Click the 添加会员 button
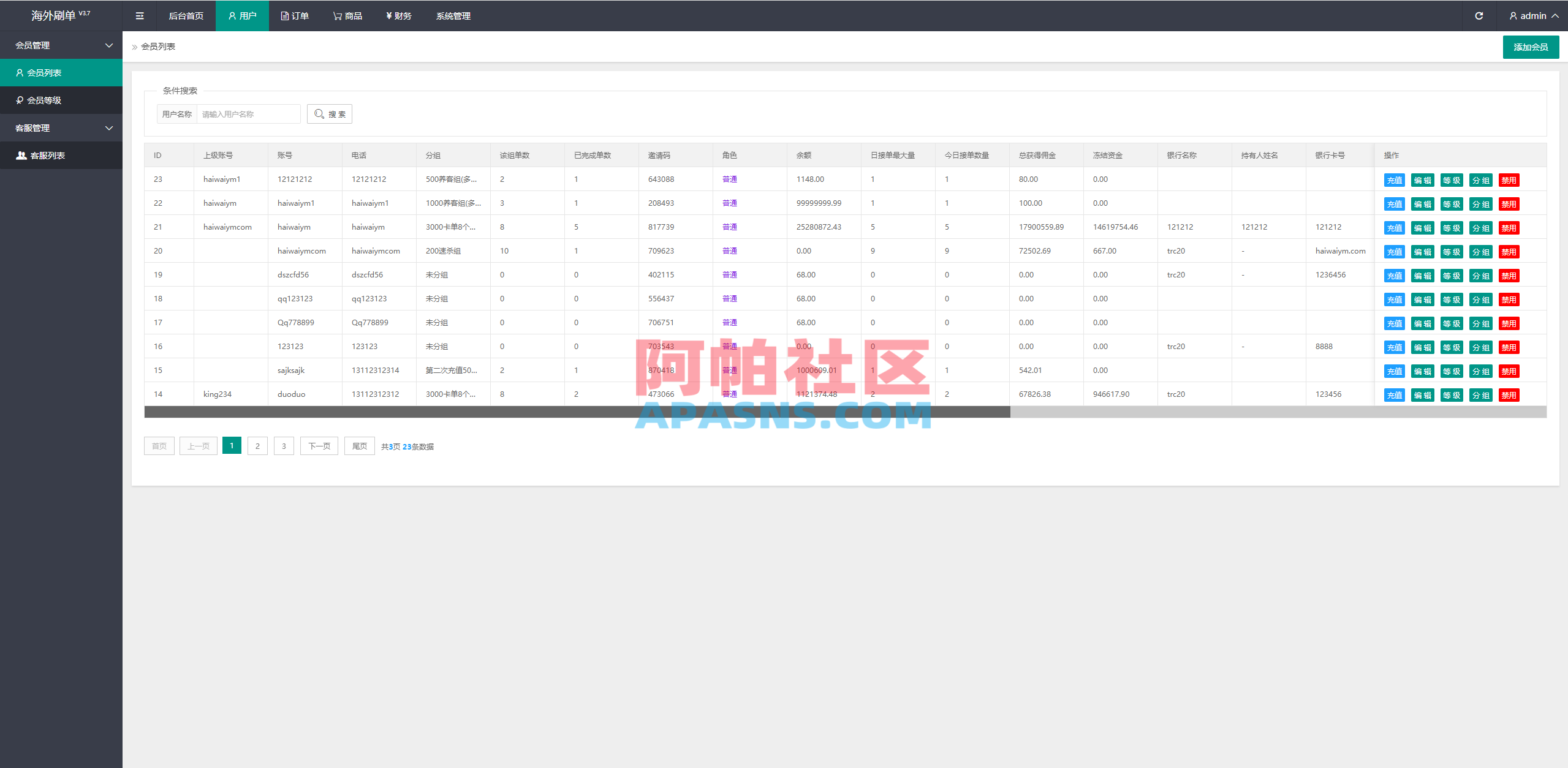Screen dimensions: 1568x768 pos(1531,47)
